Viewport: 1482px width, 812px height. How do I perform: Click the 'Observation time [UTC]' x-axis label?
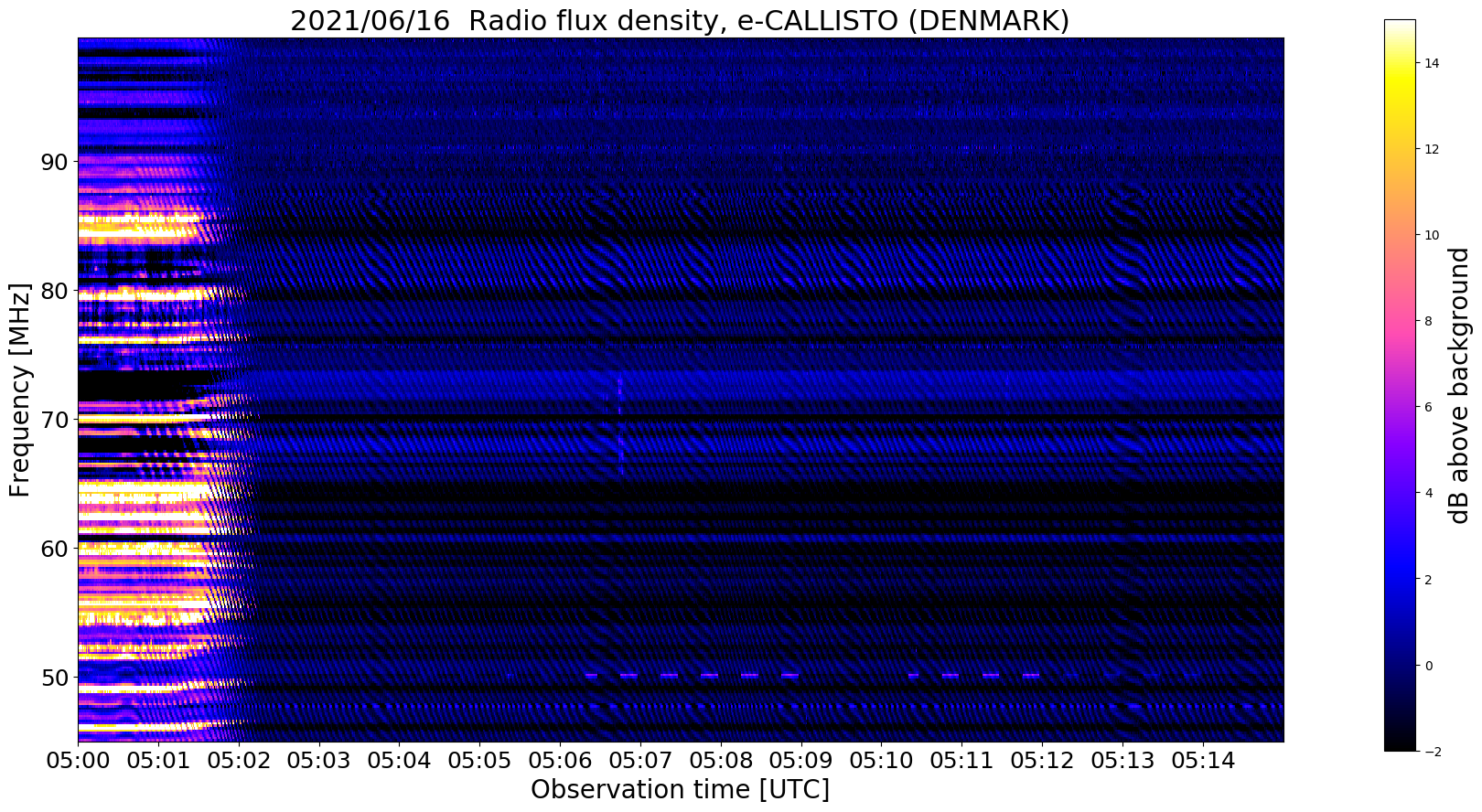click(x=680, y=789)
